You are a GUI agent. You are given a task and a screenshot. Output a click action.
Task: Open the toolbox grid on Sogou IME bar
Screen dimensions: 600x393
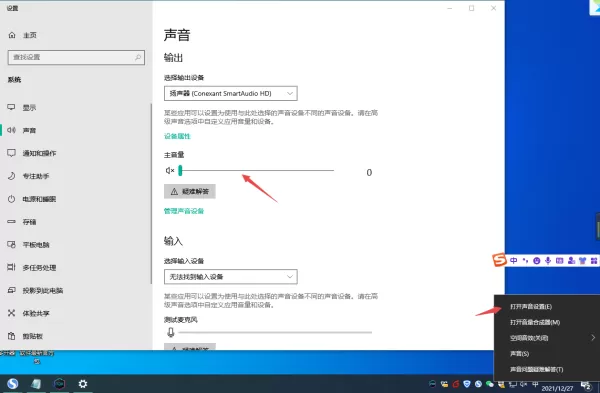point(593,261)
